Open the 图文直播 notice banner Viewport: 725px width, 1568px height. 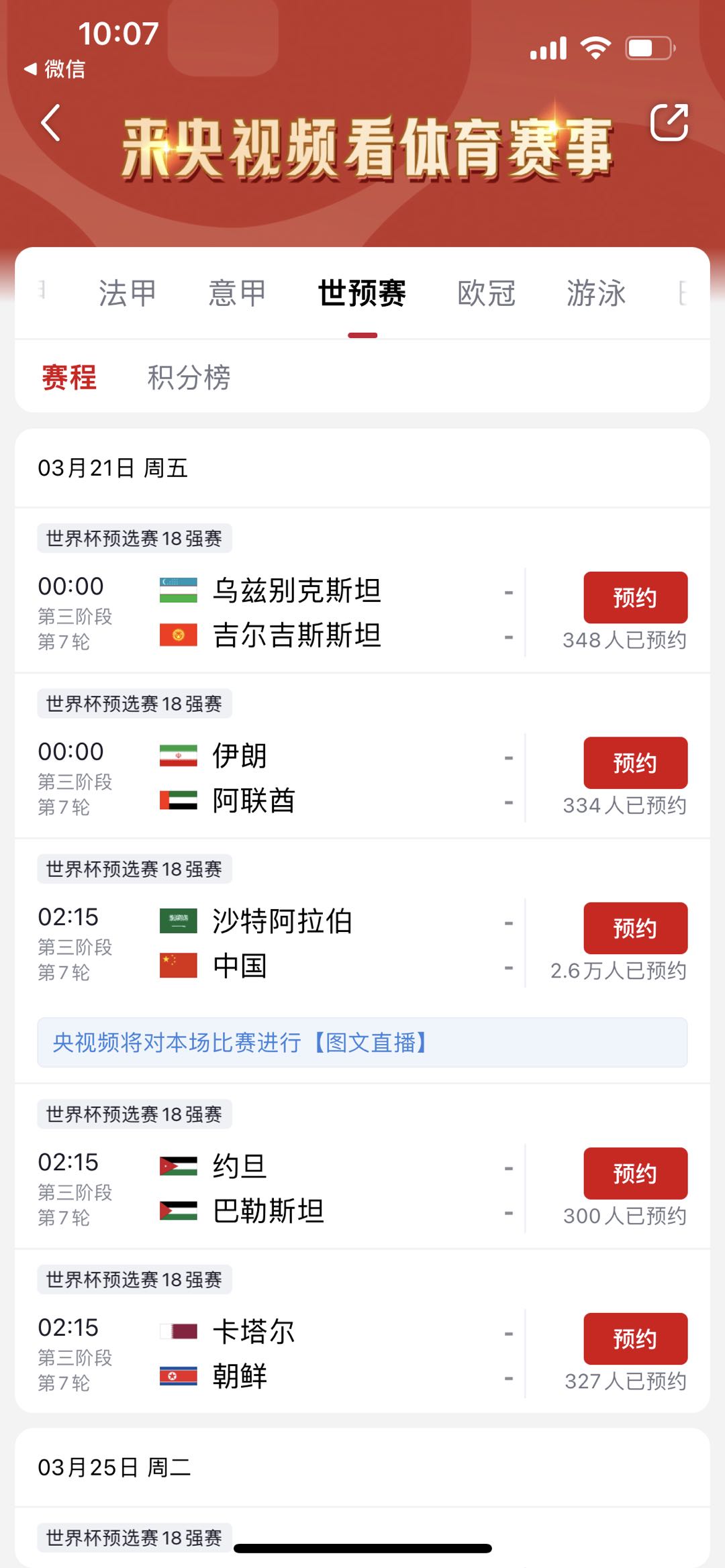362,1042
